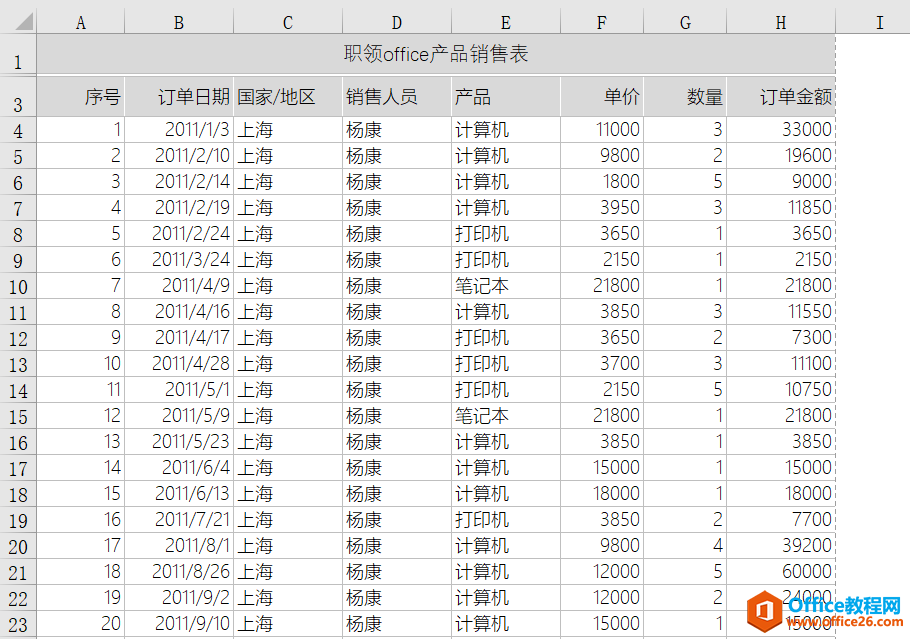
Task: Click the 产品 header cell
Action: pyautogui.click(x=506, y=97)
